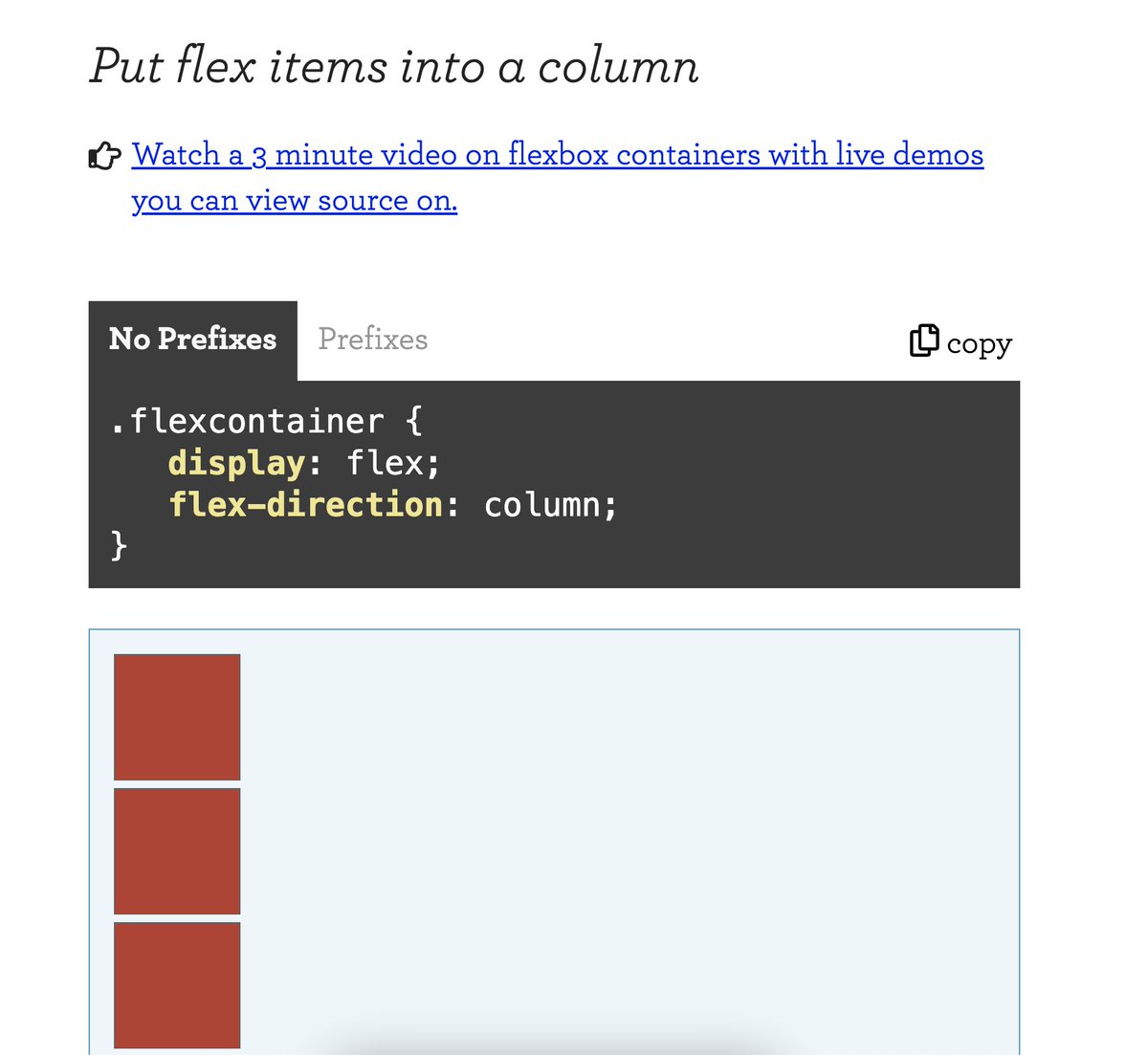Image resolution: width=1148 pixels, height=1055 pixels.
Task: Follow the "you can view source on." link text
Action: point(295,201)
